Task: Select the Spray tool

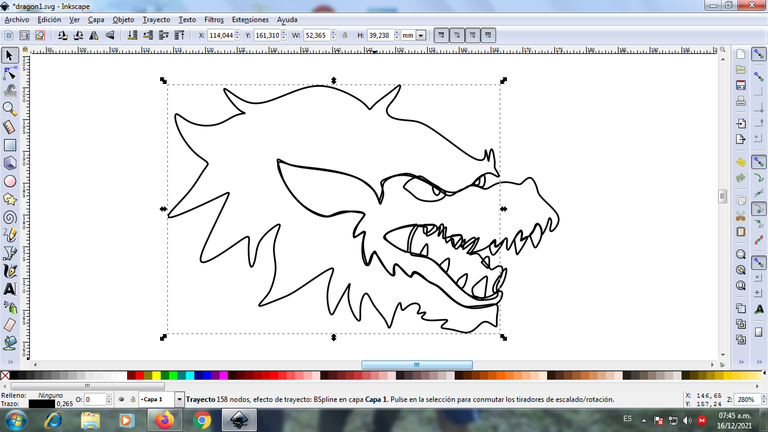Action: click(10, 307)
